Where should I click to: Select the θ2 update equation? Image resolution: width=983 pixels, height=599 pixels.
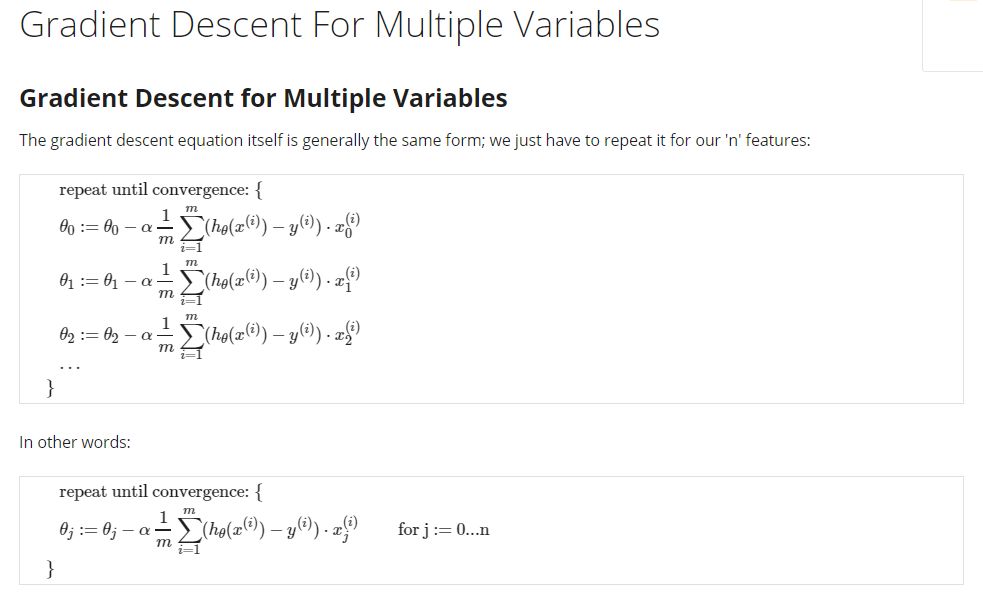208,335
